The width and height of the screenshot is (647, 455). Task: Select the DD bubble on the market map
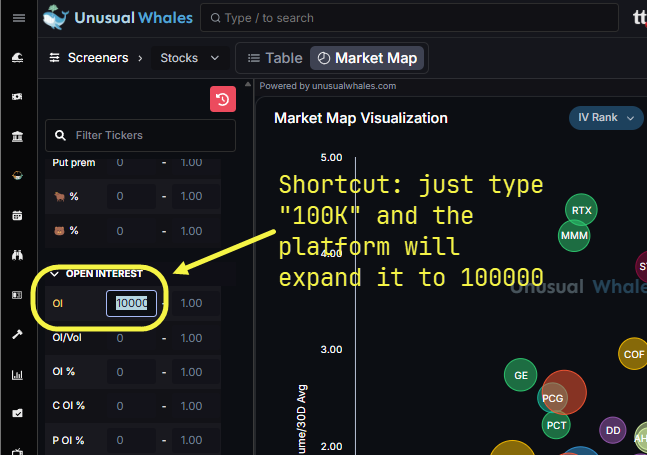pyautogui.click(x=613, y=430)
